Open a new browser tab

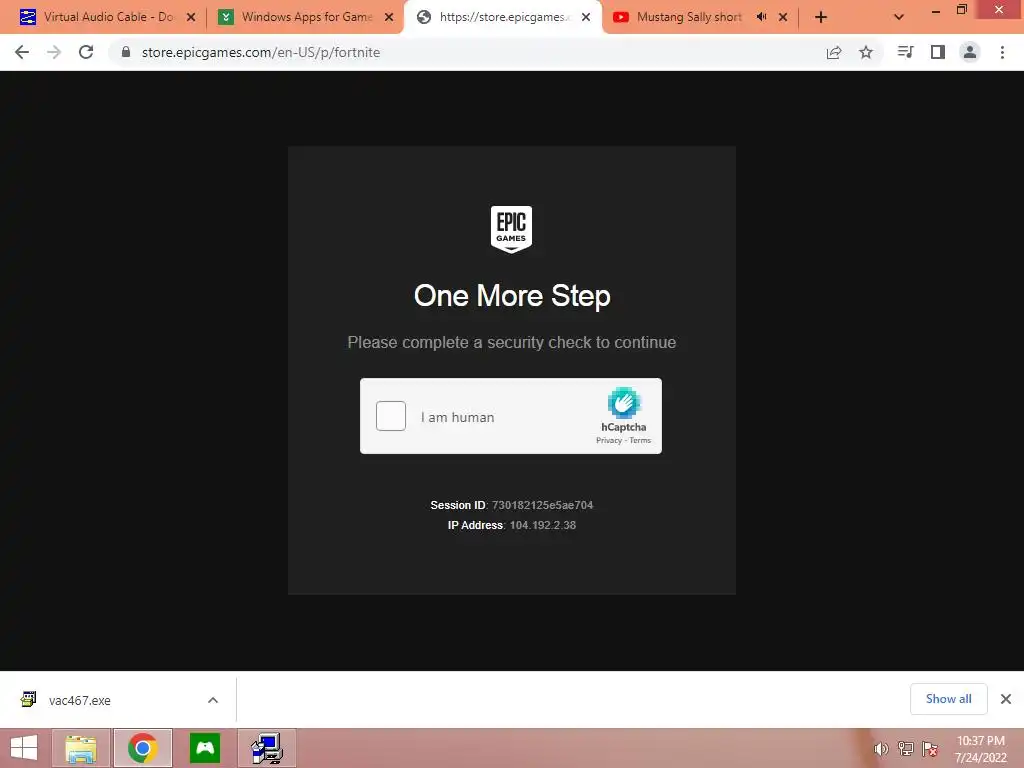pyautogui.click(x=821, y=17)
